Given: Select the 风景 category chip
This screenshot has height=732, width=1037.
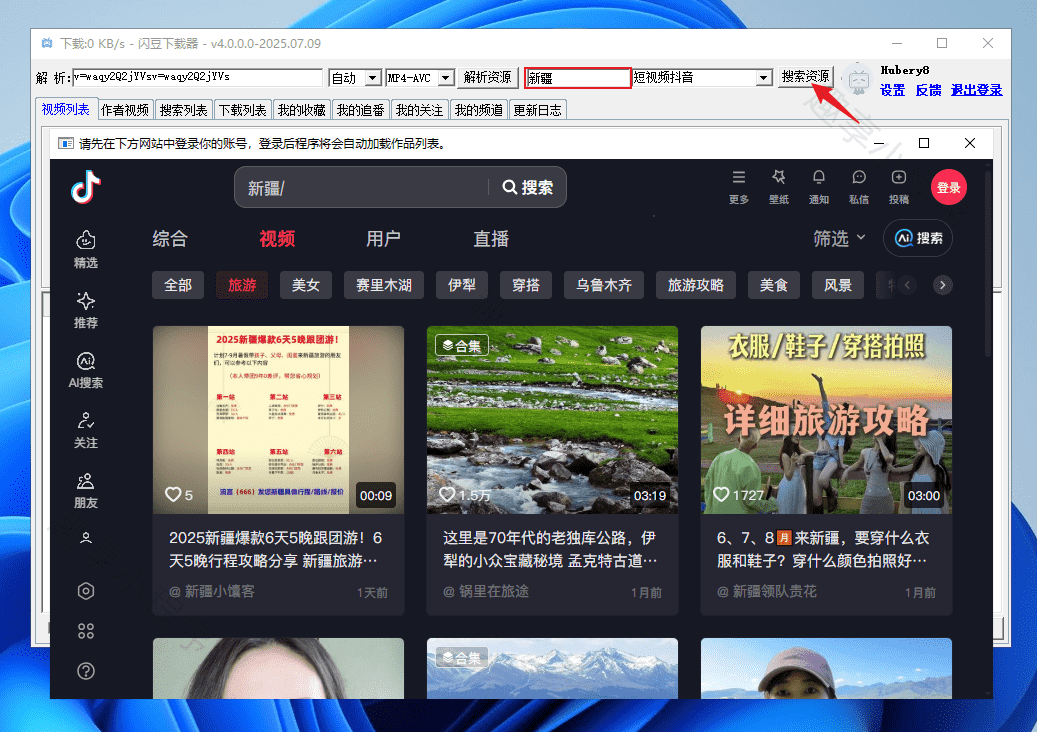Looking at the screenshot, I should [838, 285].
